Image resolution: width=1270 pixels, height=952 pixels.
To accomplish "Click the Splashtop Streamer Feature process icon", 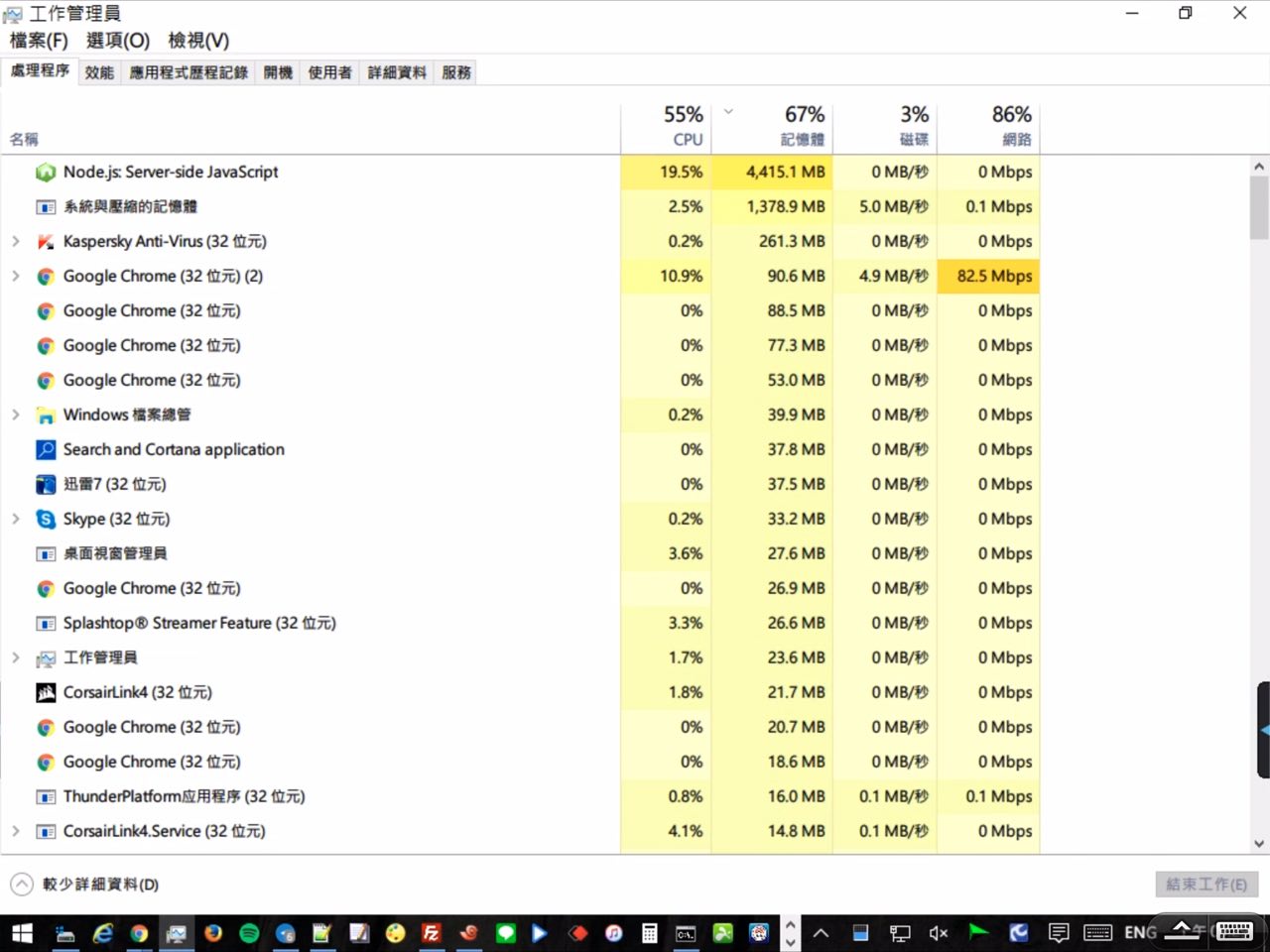I will tap(46, 624).
